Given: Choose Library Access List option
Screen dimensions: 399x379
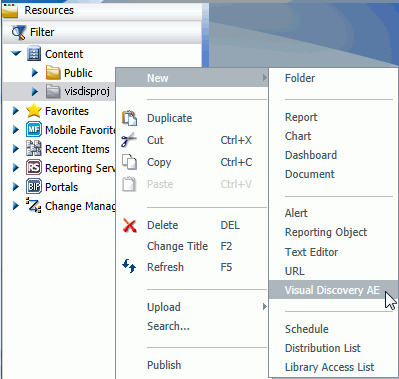Looking at the screenshot, I should tap(329, 367).
